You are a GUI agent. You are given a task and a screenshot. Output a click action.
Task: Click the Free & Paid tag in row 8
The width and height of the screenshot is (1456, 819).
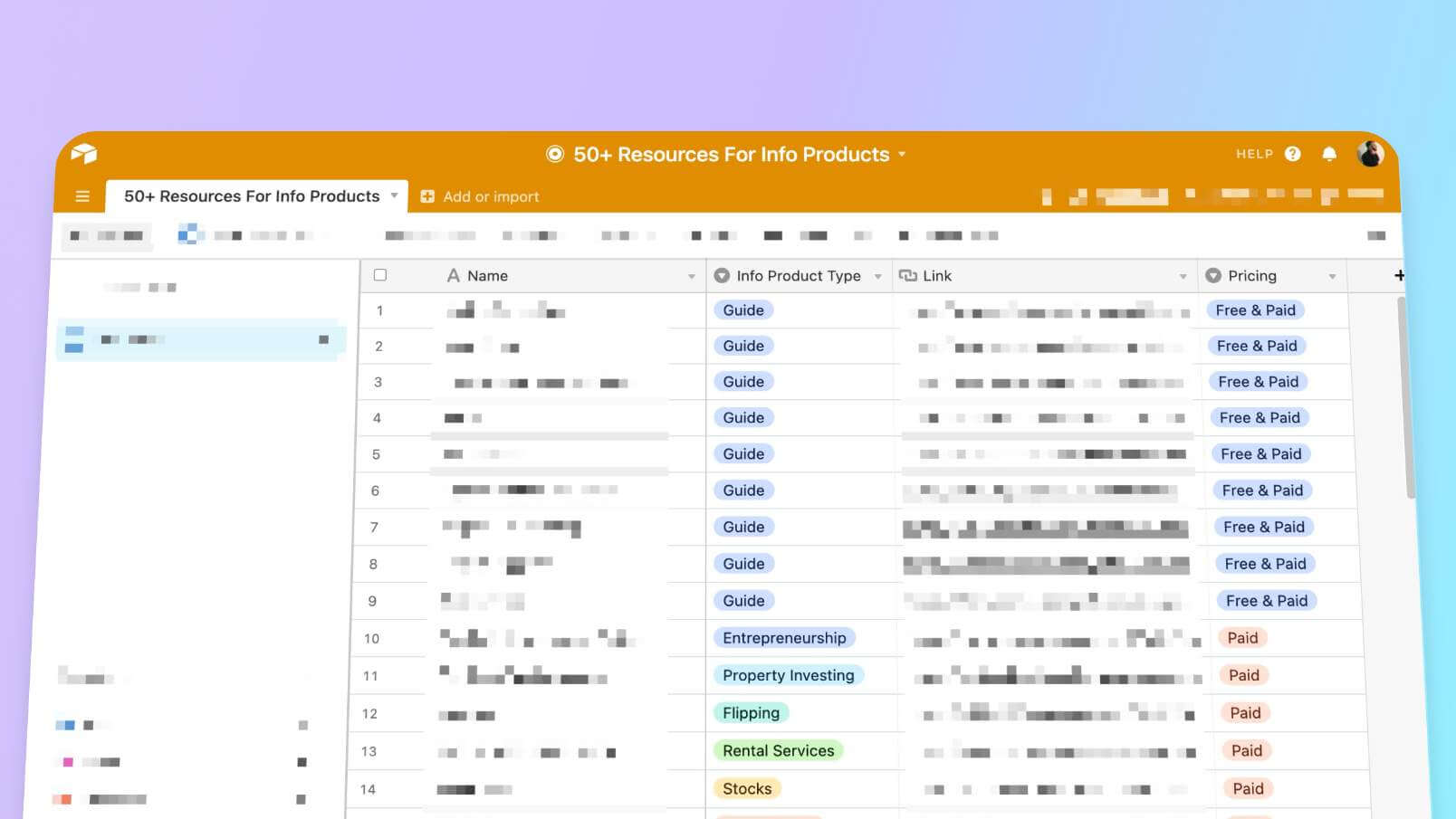click(1265, 564)
